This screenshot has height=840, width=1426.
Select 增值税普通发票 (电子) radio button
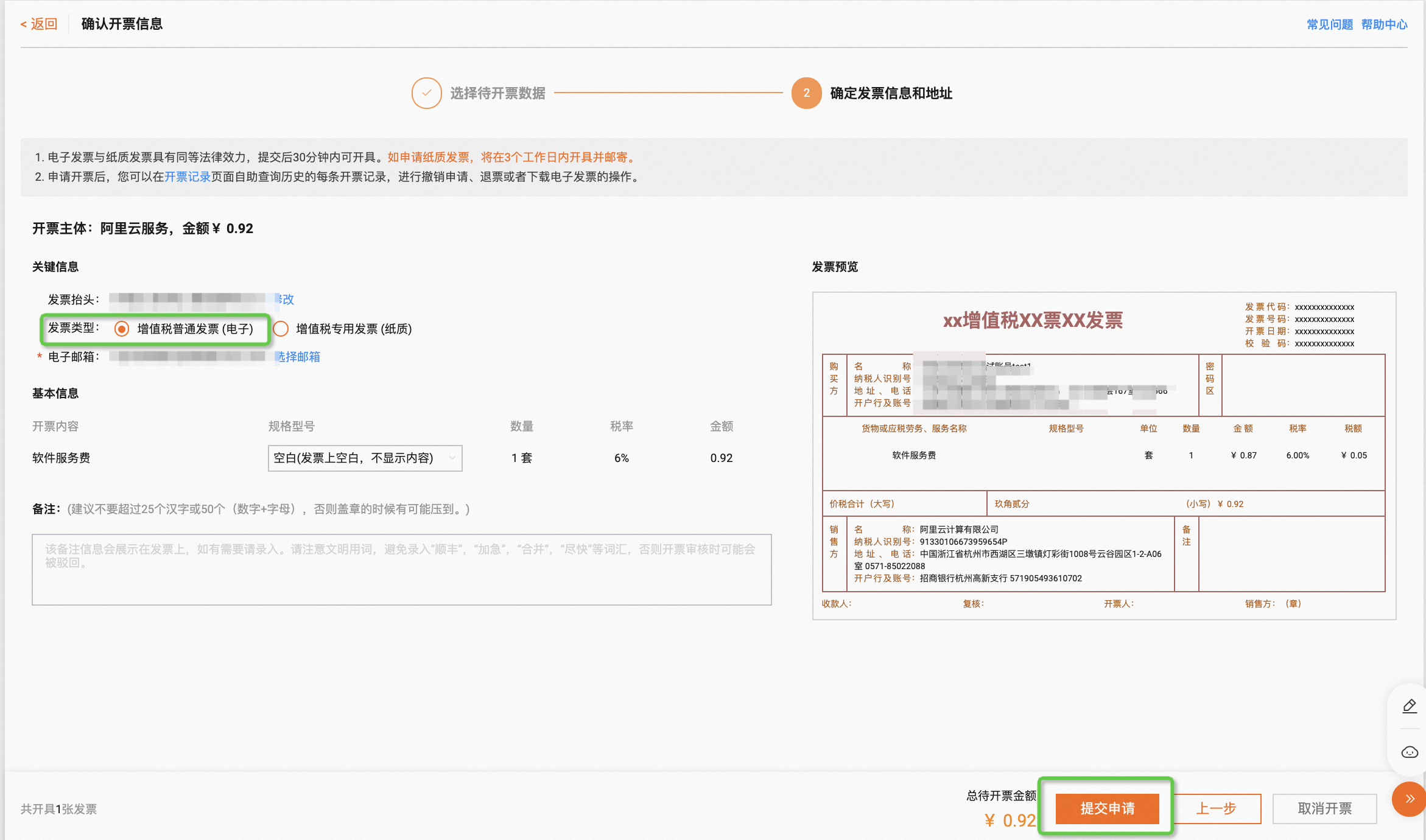pos(122,329)
